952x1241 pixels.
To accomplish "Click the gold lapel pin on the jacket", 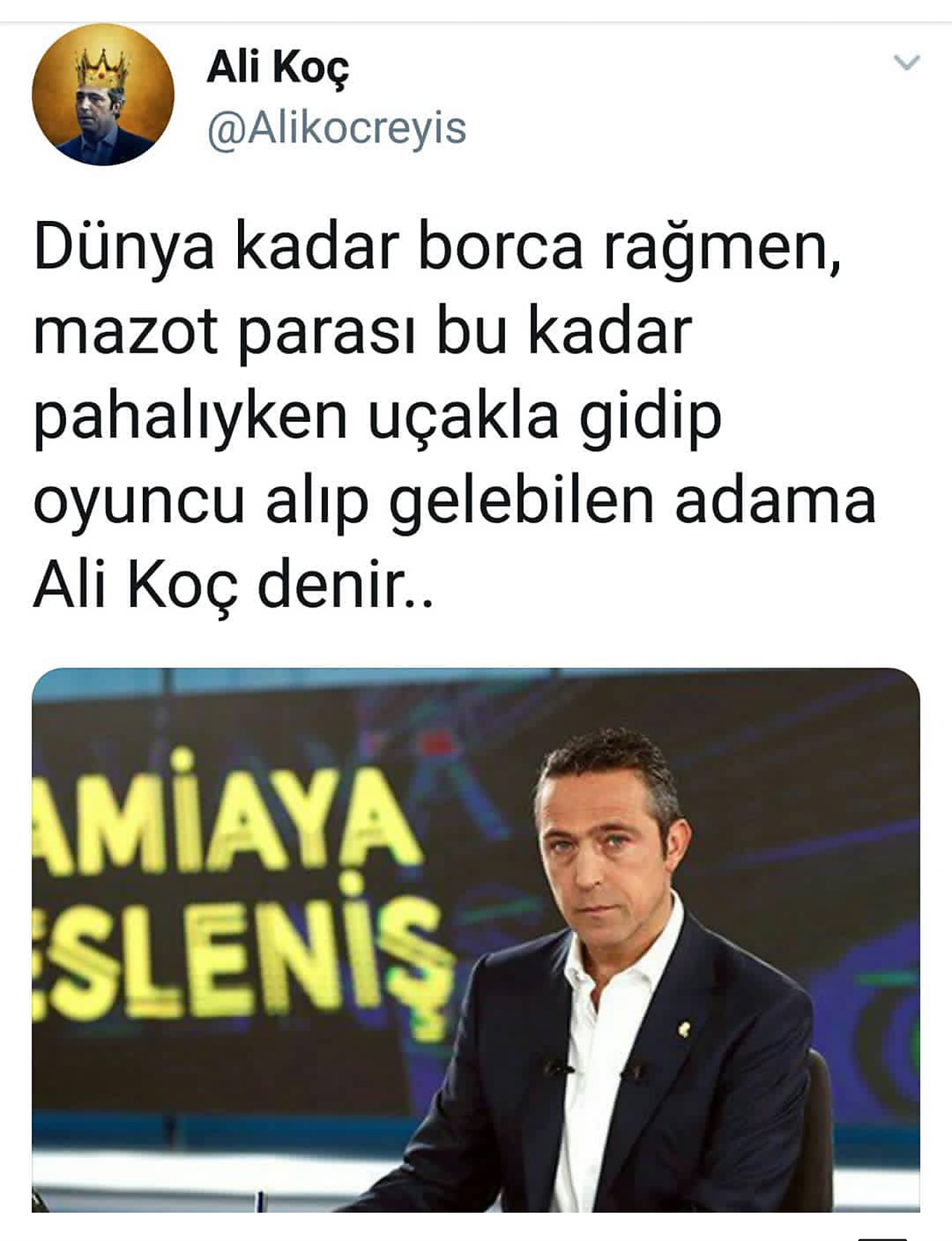I will pos(685,1029).
